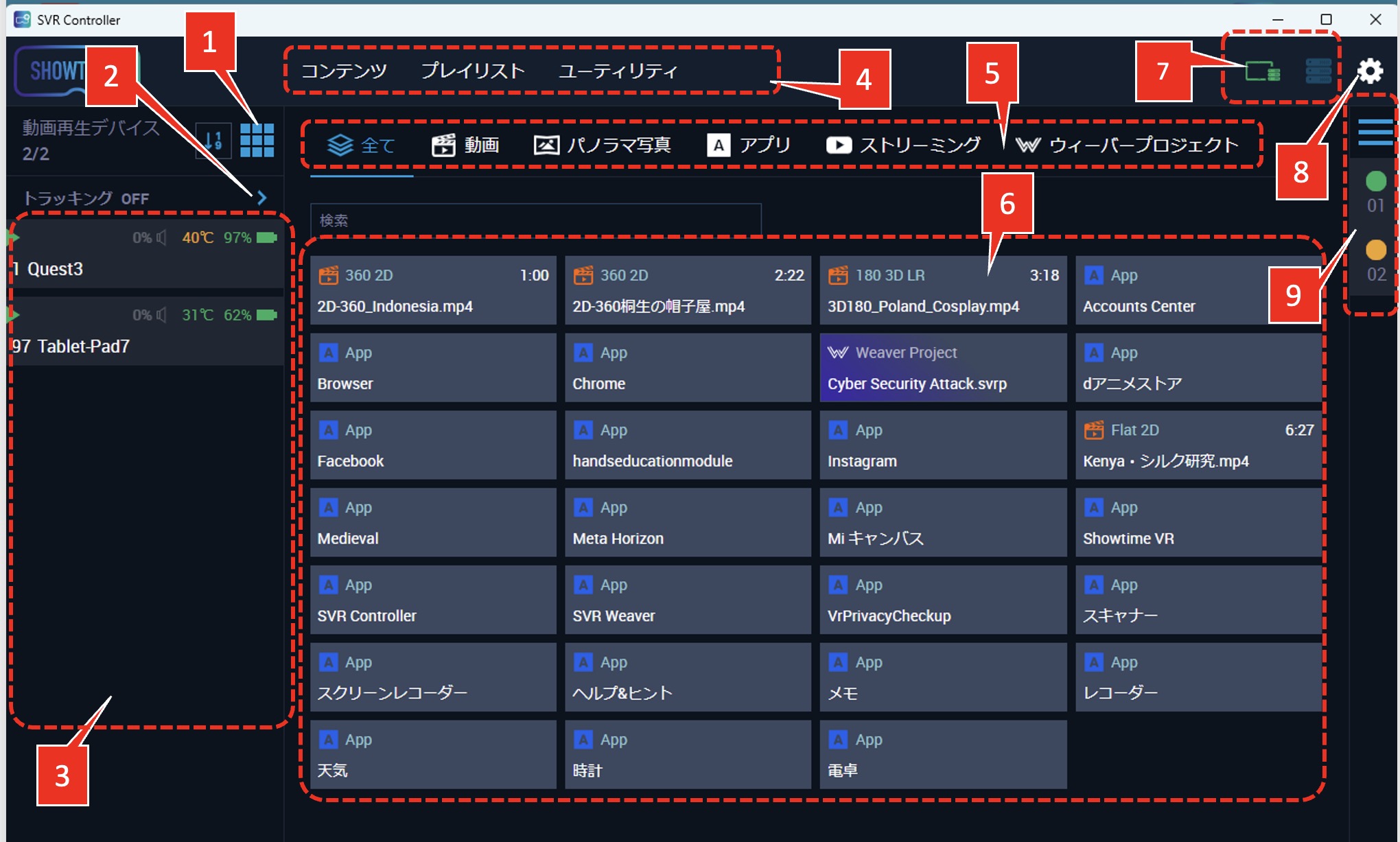The image size is (1400, 842).
Task: Filter by ウィーバープロジェクト
Action: click(1127, 145)
